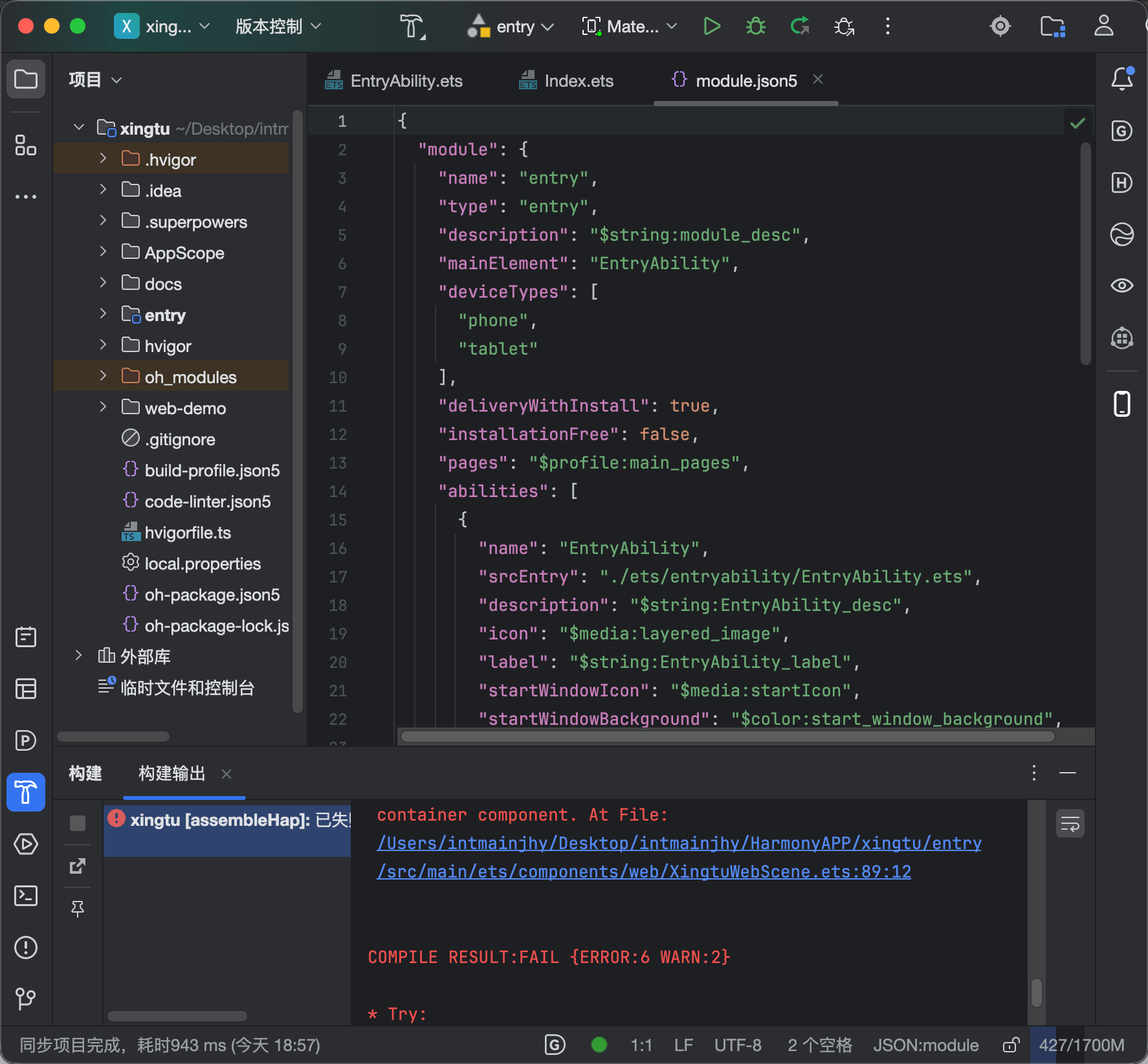Open the device manager phone icon
Viewport: 1148px width, 1064px height.
pos(1122,404)
